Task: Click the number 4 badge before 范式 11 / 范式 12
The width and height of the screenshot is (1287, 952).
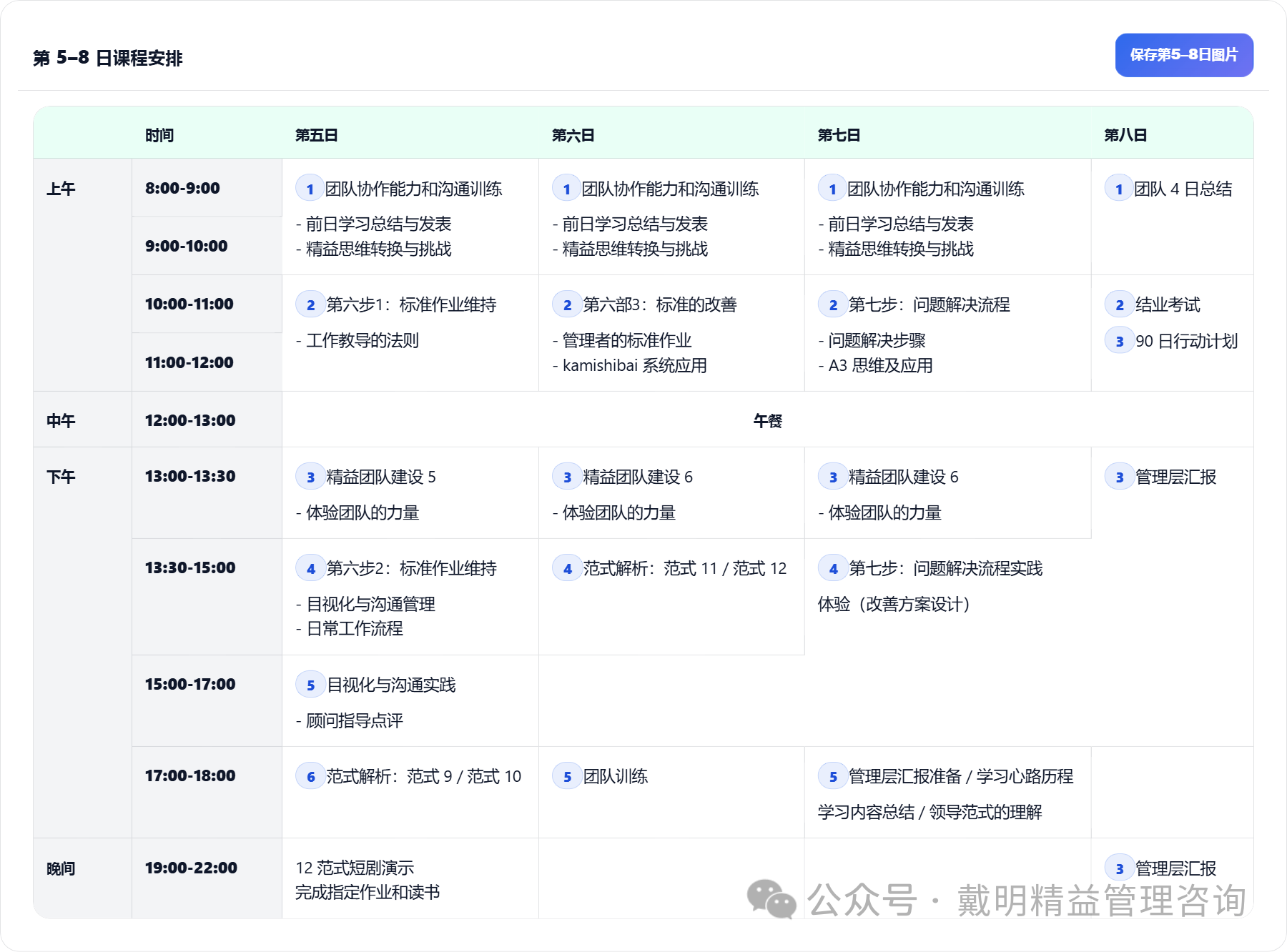Action: tap(567, 569)
